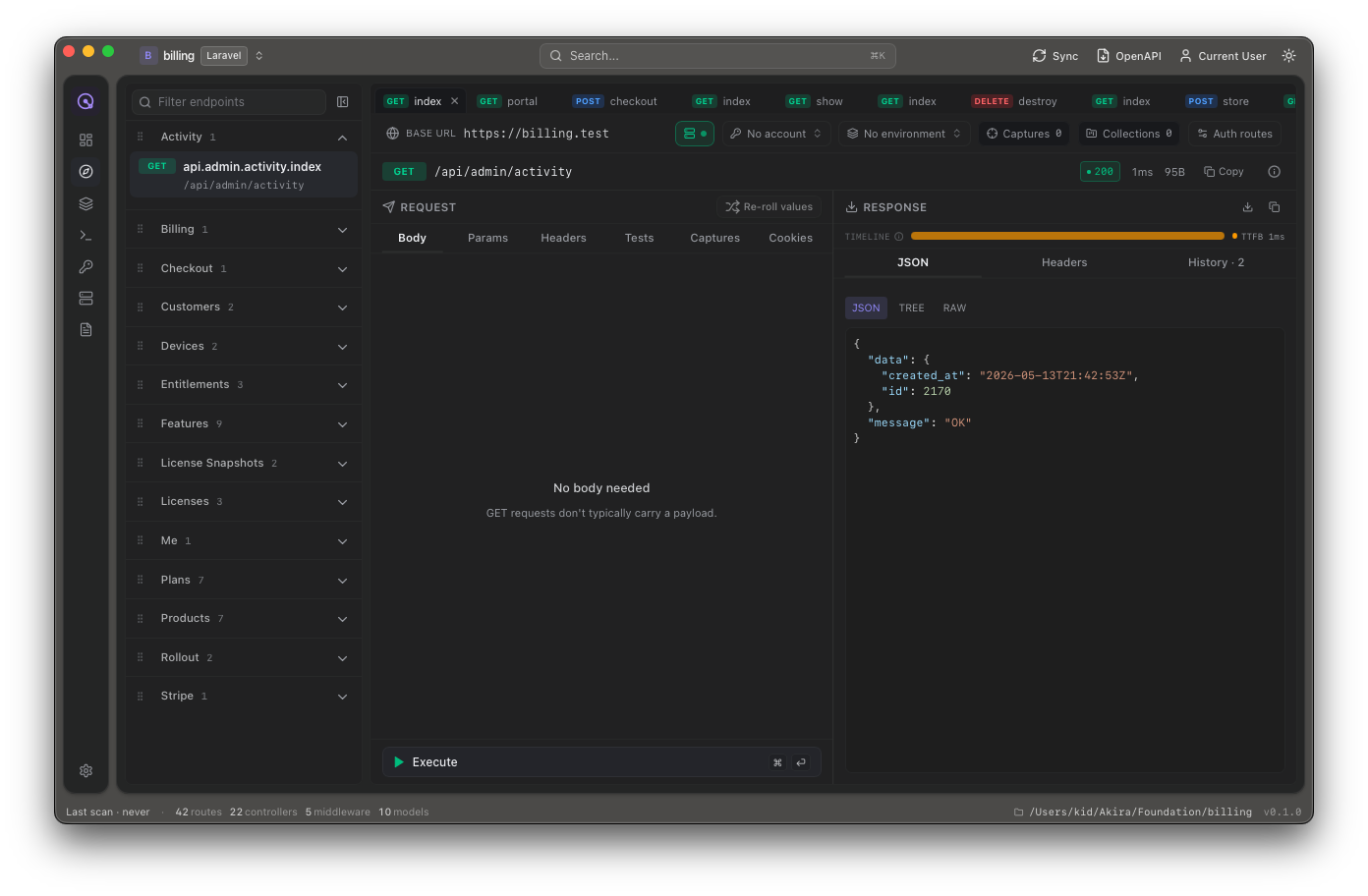Image resolution: width=1368 pixels, height=896 pixels.
Task: Switch to the Cookies tab
Action: pos(790,238)
